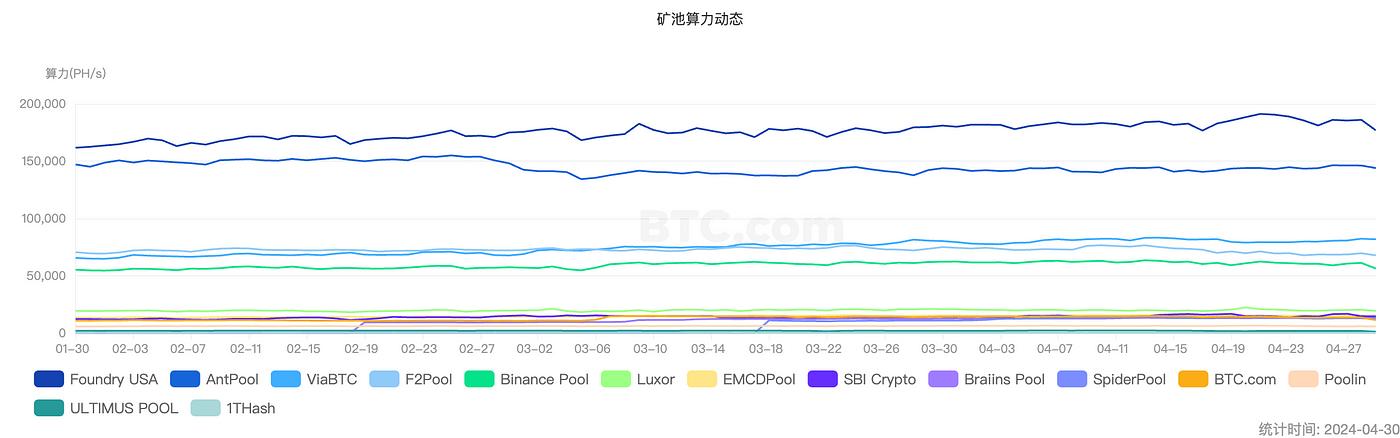
Task: Click the F2Pool legend swatch
Action: [386, 380]
